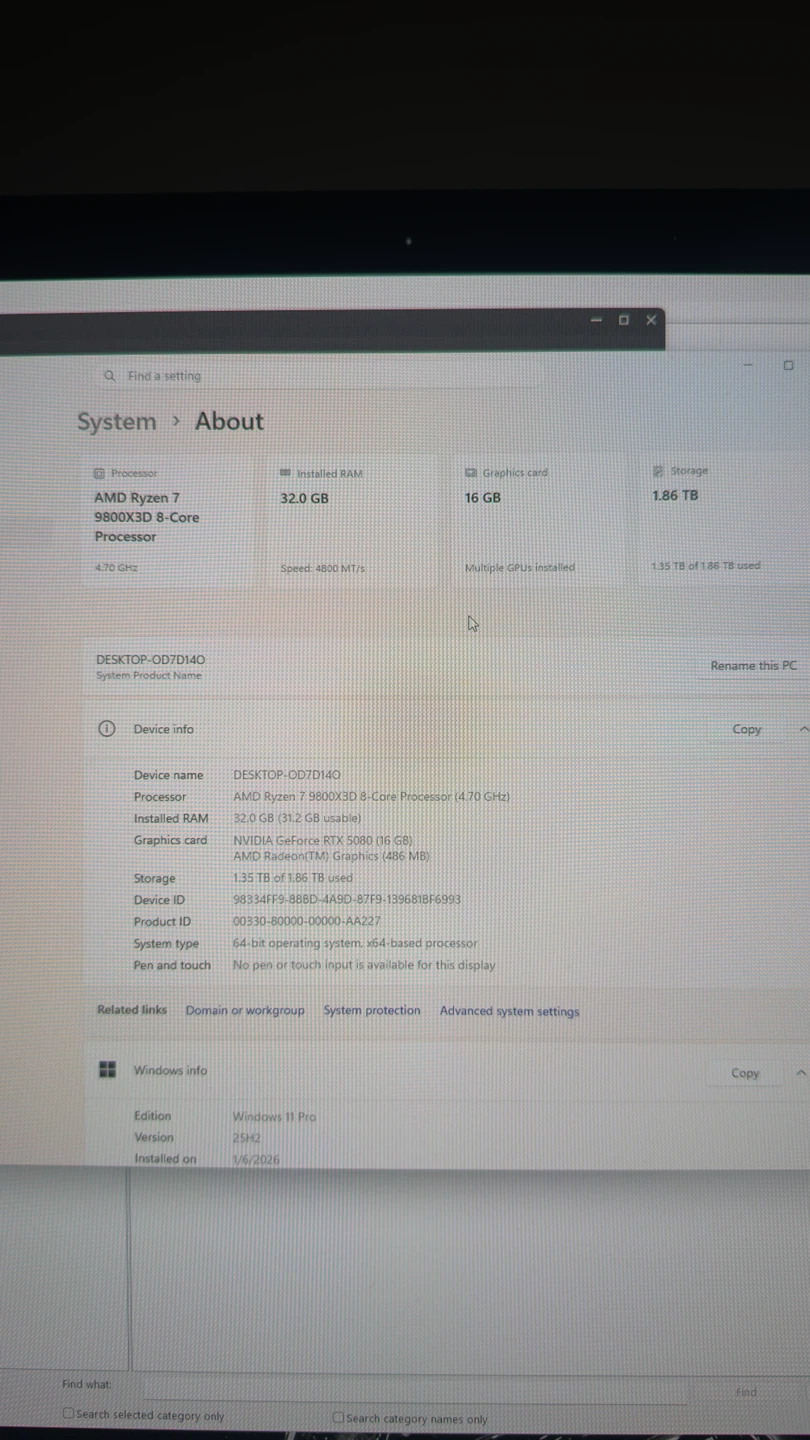Check 'Search category names only' checkbox
The height and width of the screenshot is (1440, 810).
[338, 1417]
